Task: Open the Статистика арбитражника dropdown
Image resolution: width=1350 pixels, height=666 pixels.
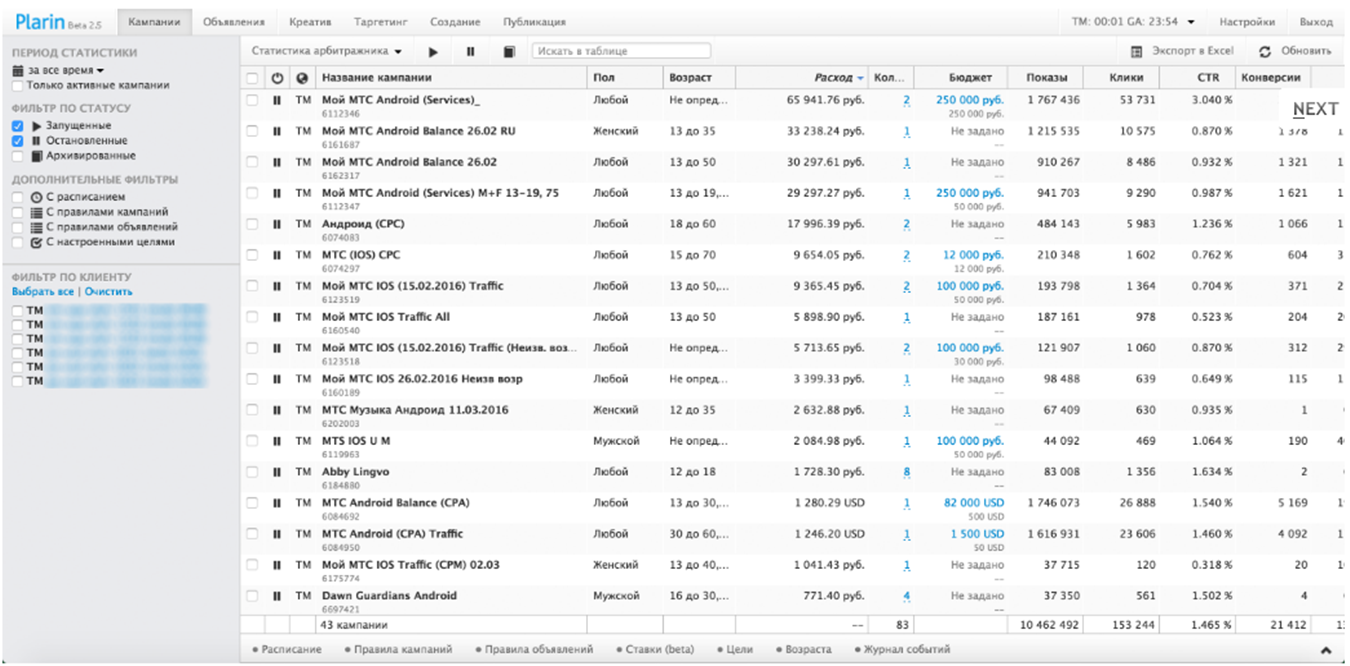Action: click(326, 51)
